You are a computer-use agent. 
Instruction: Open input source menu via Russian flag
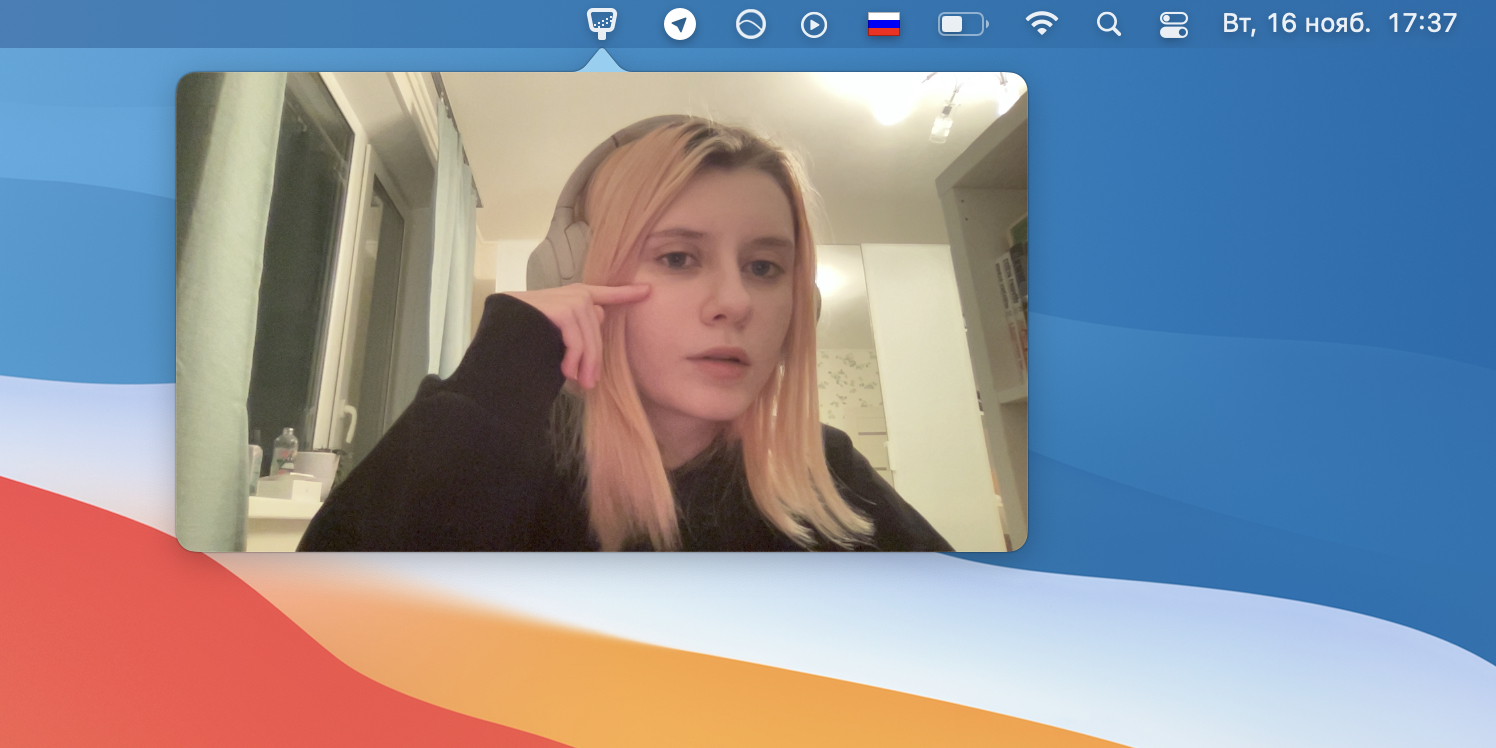click(883, 24)
